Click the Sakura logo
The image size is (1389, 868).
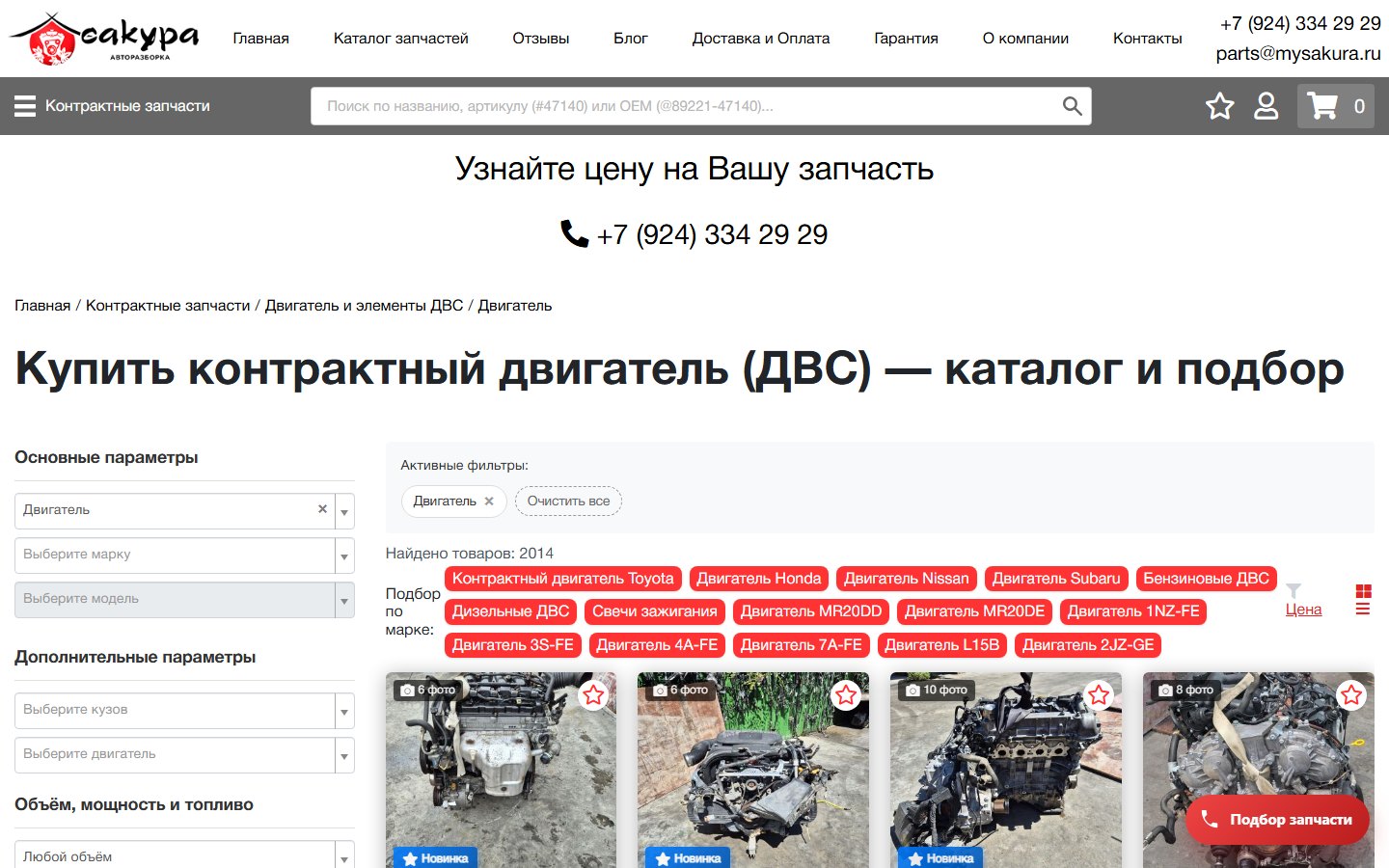tap(104, 39)
